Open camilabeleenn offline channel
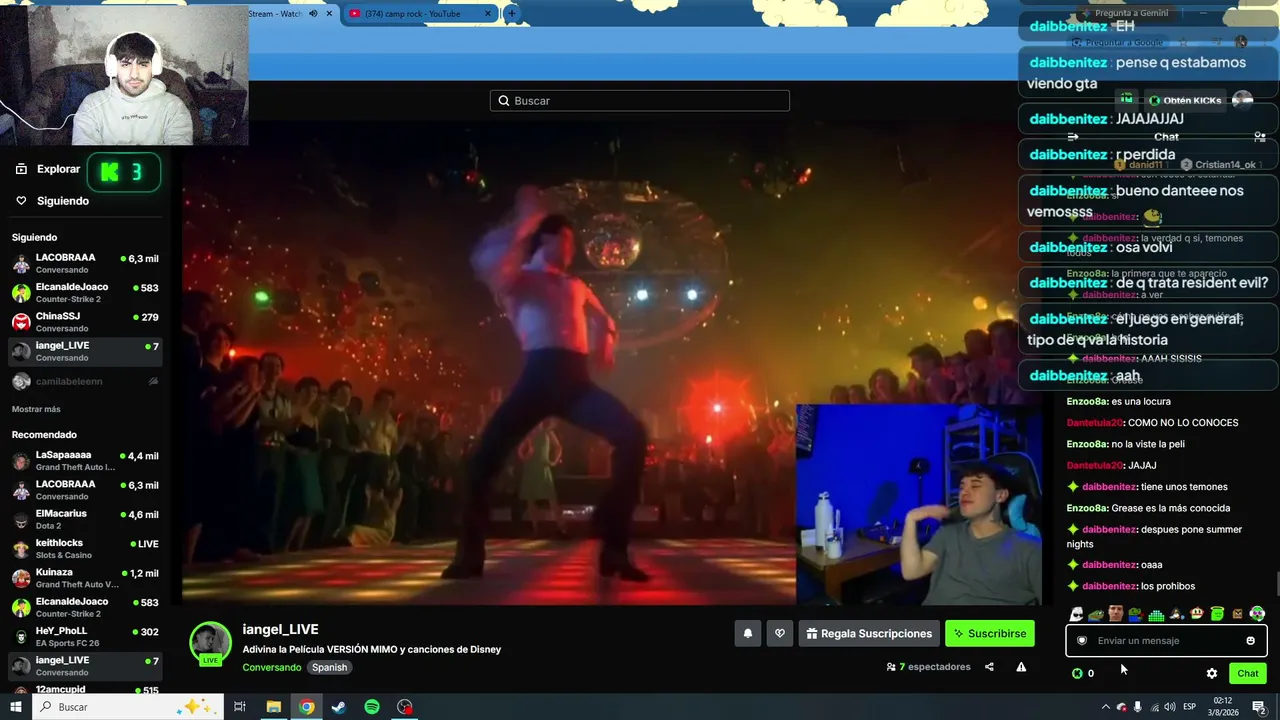This screenshot has width=1280, height=720. [85, 381]
